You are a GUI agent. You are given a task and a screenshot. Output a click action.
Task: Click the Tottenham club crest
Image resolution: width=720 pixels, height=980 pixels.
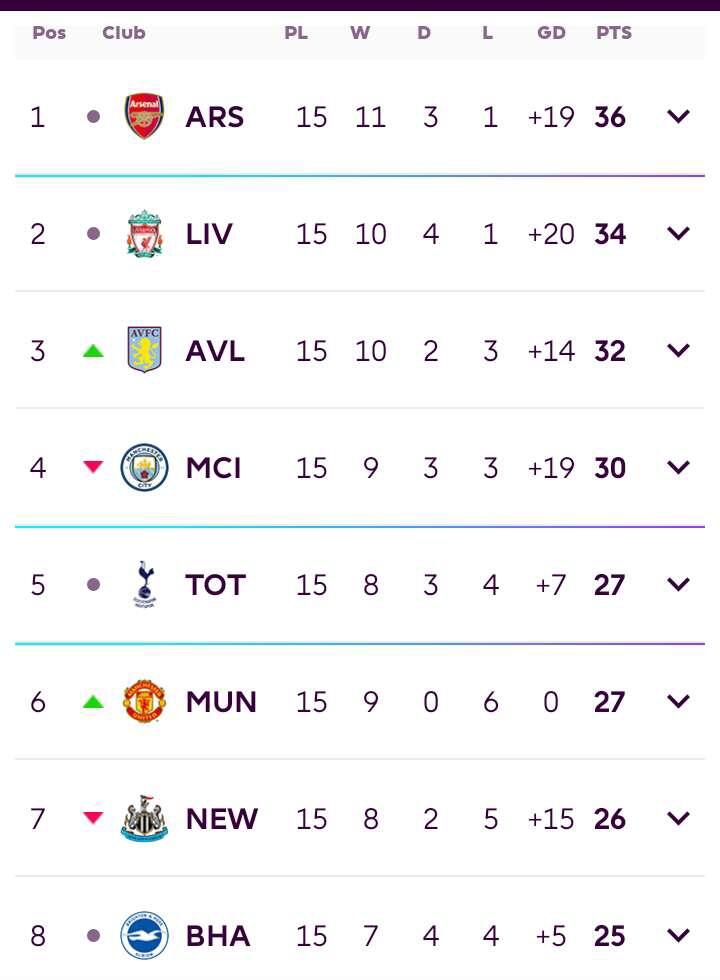pyautogui.click(x=144, y=584)
